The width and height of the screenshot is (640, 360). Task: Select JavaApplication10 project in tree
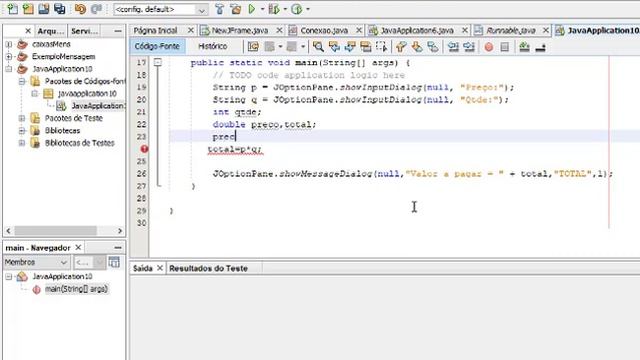[x=62, y=69]
